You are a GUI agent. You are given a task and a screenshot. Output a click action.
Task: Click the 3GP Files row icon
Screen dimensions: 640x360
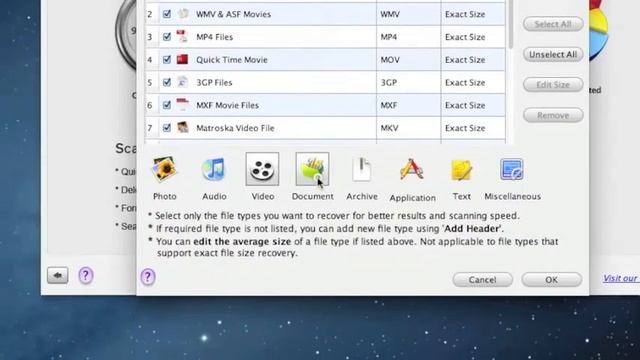coord(182,82)
